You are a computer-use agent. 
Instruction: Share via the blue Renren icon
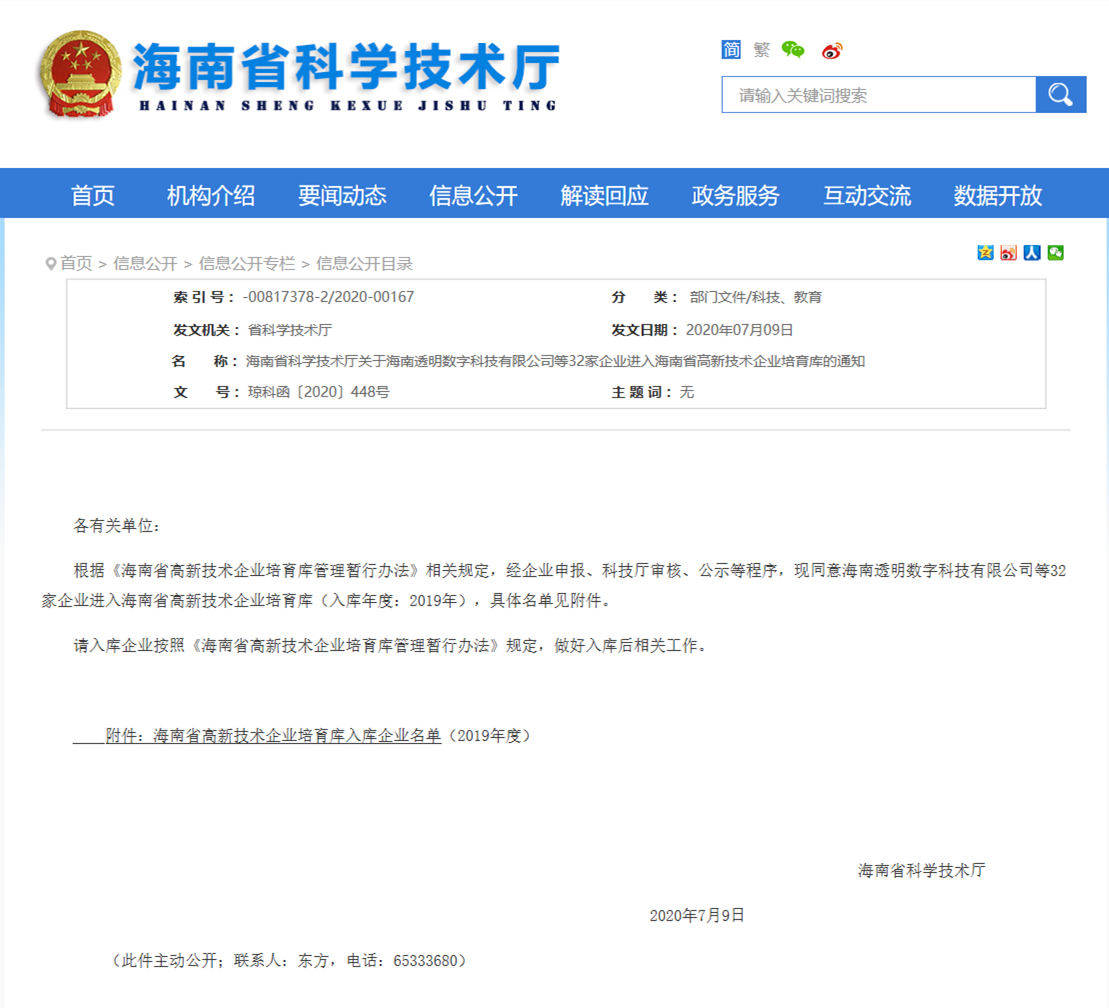click(1032, 253)
